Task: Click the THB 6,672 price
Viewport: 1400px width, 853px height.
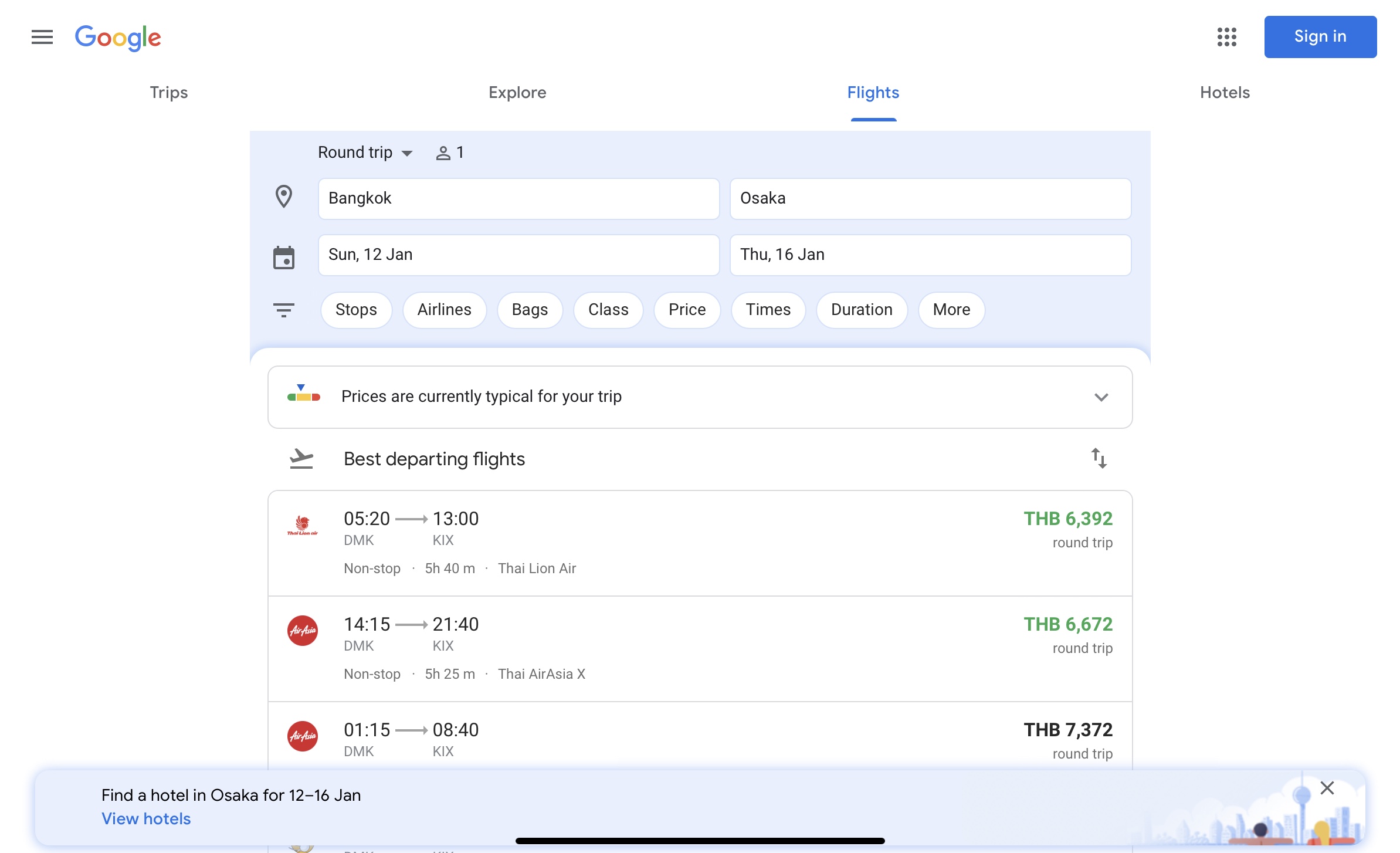Action: coord(1067,624)
